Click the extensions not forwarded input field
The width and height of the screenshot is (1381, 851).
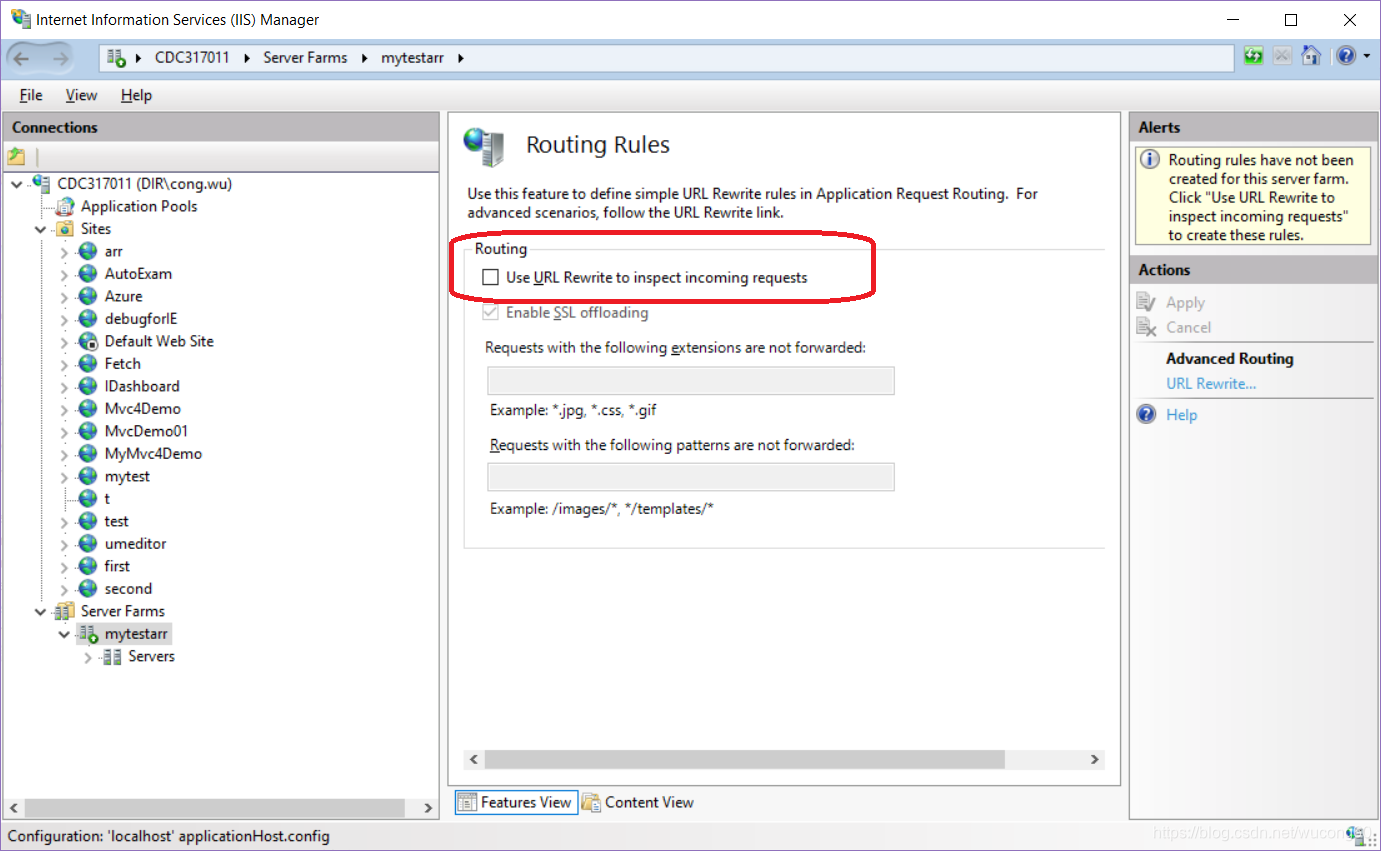coord(691,381)
